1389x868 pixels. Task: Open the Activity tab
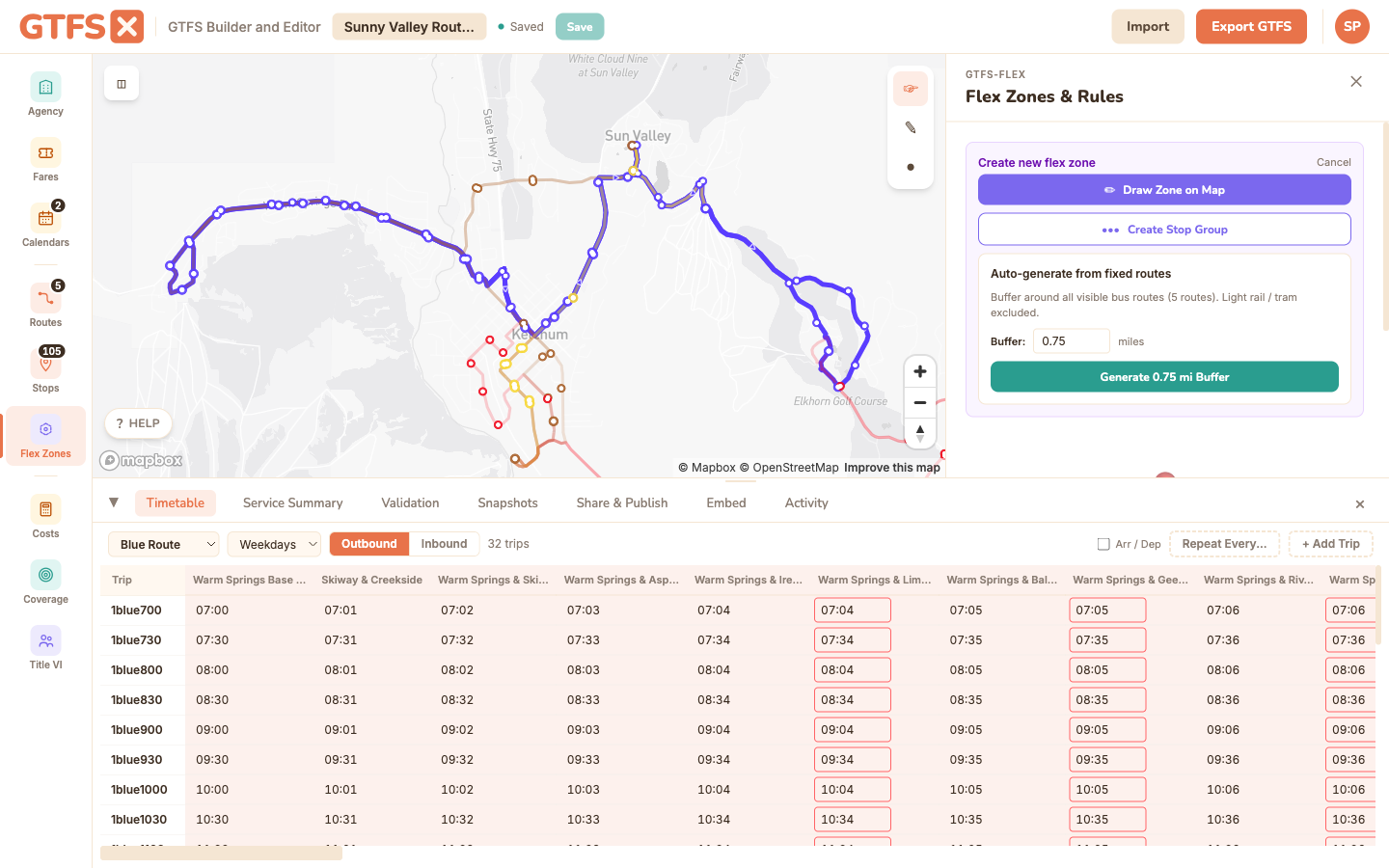click(x=806, y=502)
